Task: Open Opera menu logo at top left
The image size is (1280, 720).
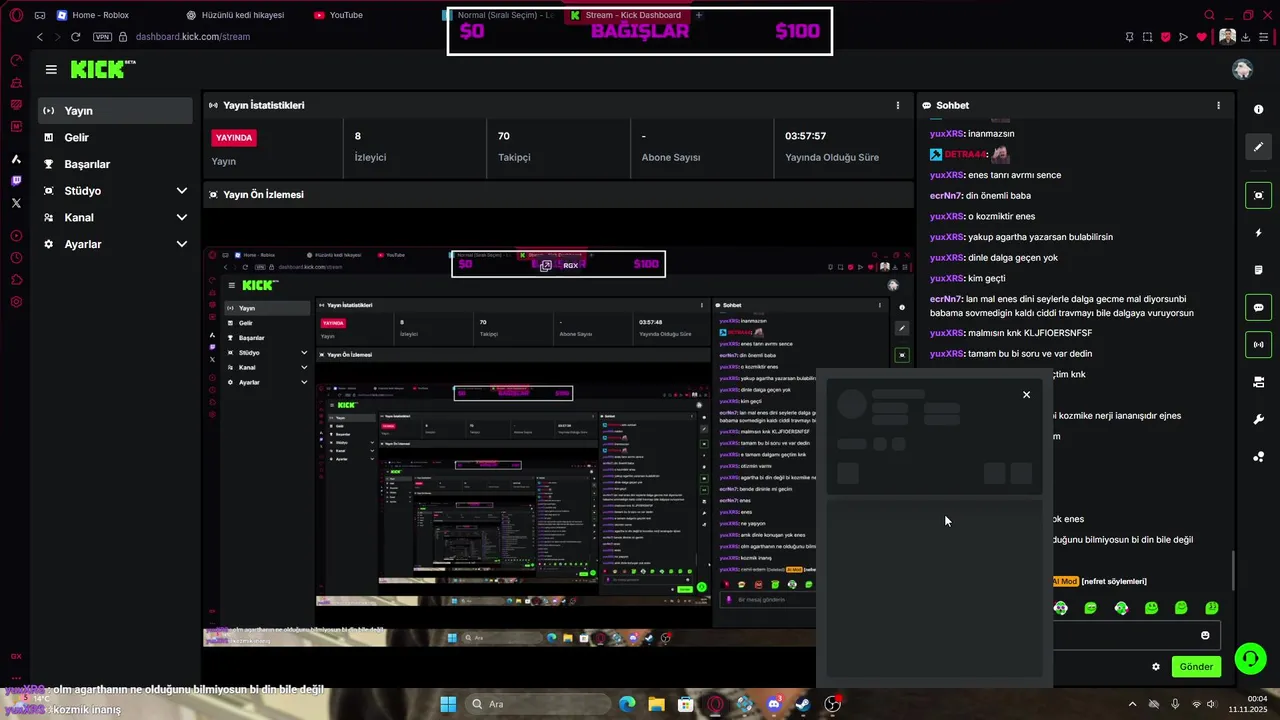Action: point(16,15)
